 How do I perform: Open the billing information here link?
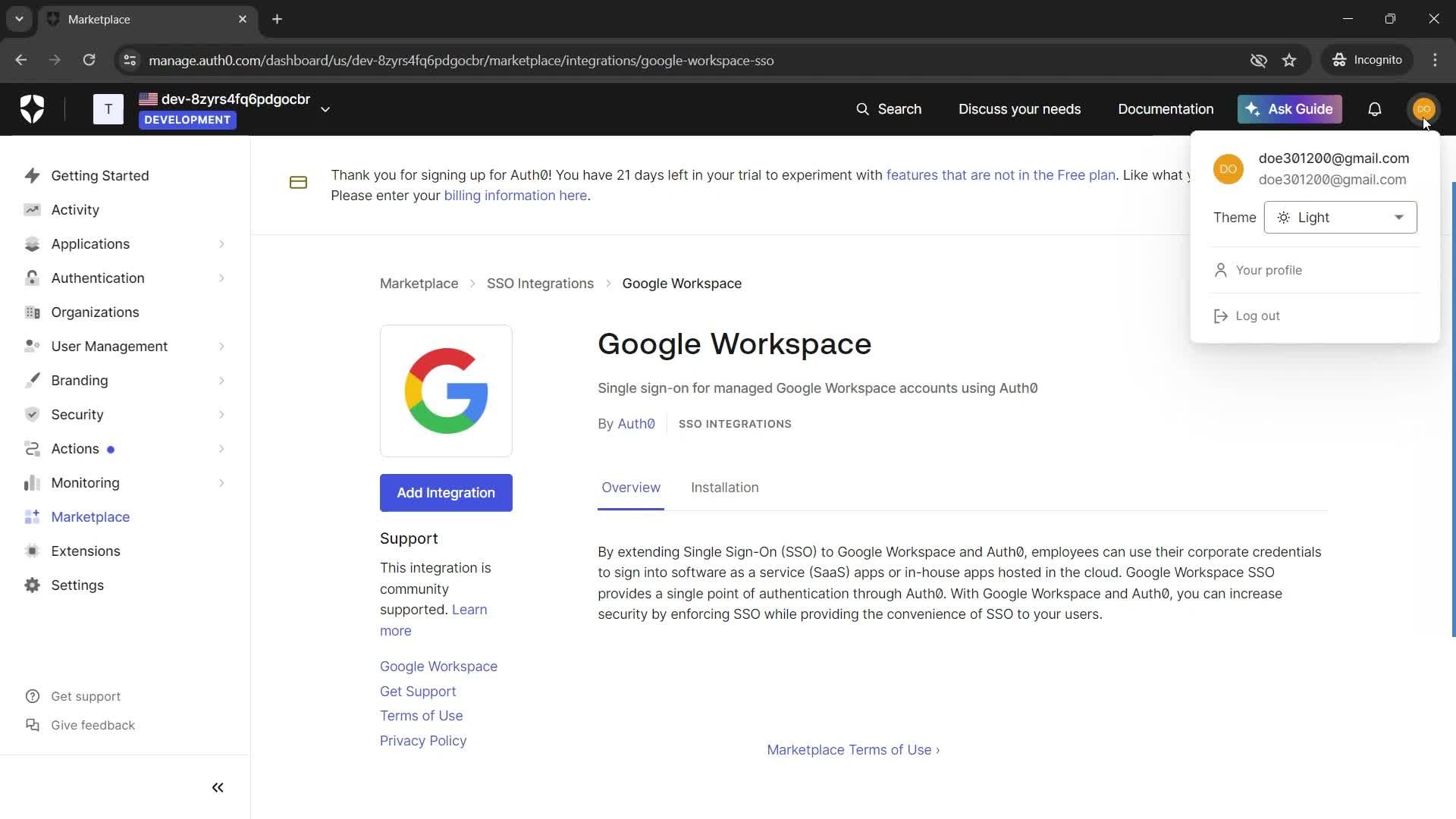(515, 196)
